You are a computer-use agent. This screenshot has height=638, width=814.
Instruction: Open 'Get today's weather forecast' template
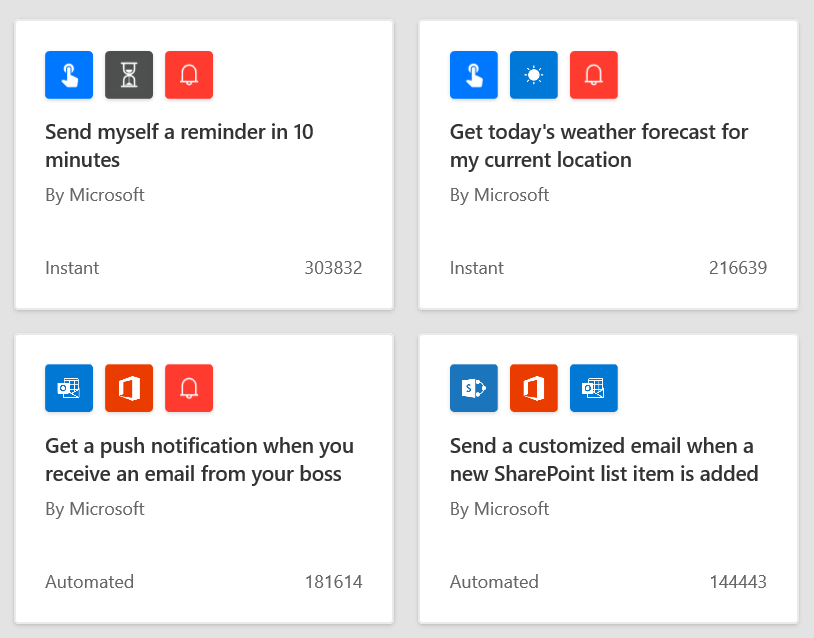(x=599, y=146)
